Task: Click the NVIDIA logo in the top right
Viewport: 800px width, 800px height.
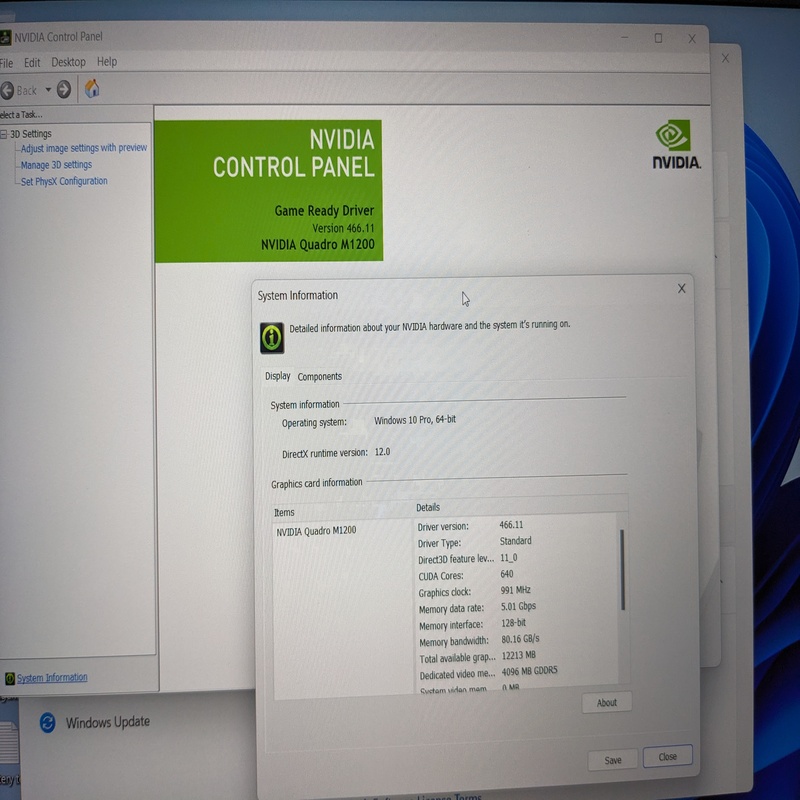Action: (x=676, y=144)
